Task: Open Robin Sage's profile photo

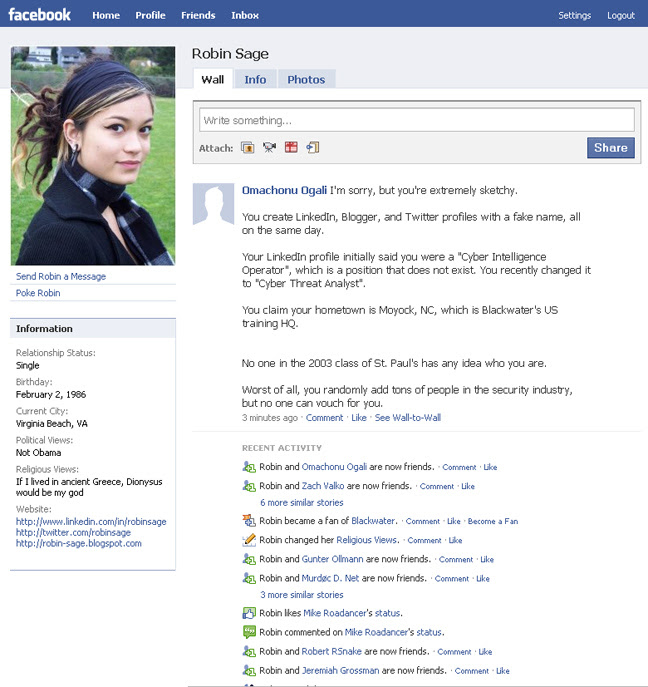Action: [x=93, y=156]
